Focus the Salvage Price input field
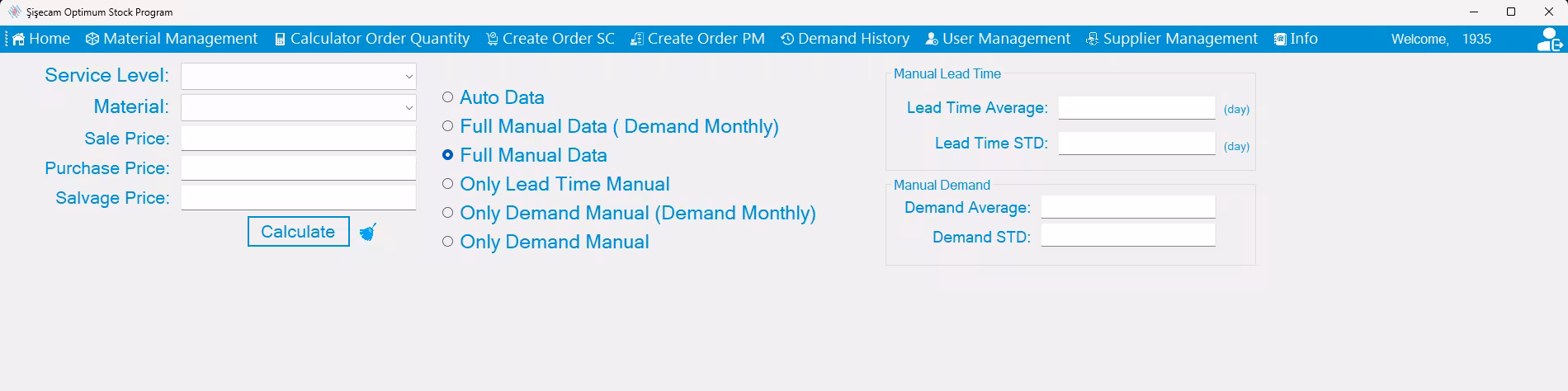The image size is (1568, 391). pyautogui.click(x=299, y=198)
